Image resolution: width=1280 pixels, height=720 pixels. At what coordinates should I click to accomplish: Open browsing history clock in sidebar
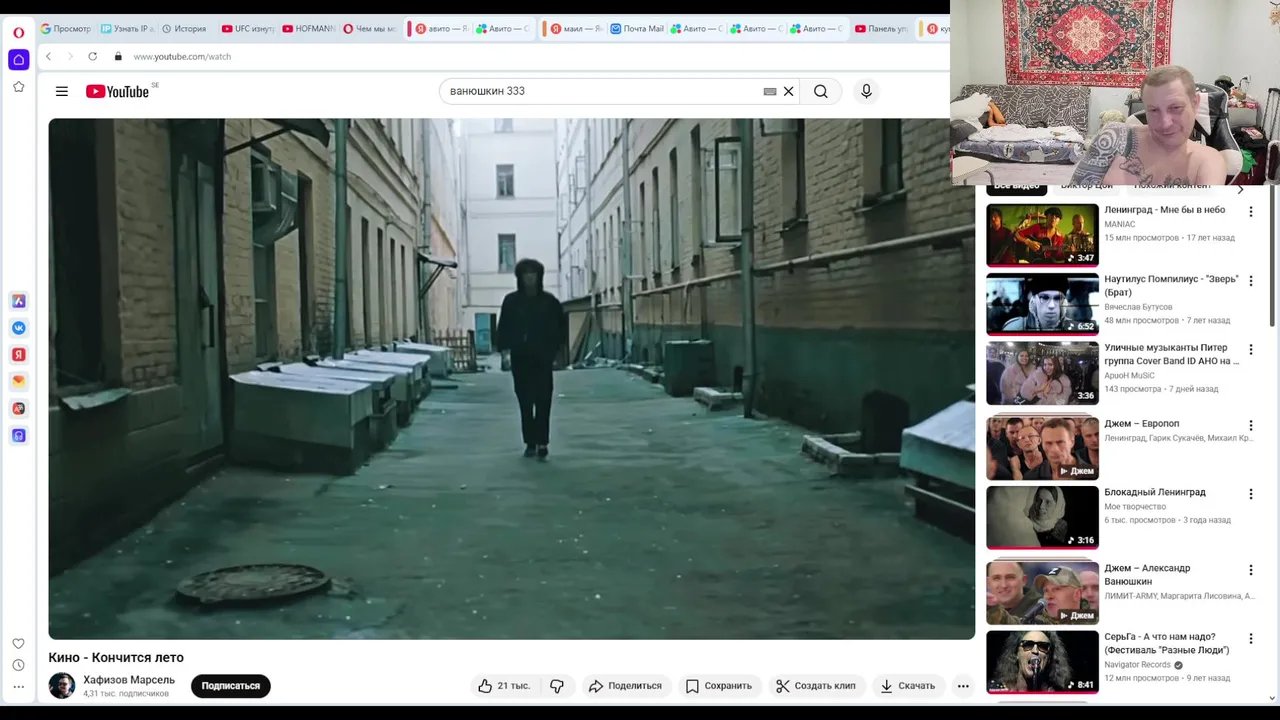[x=18, y=665]
